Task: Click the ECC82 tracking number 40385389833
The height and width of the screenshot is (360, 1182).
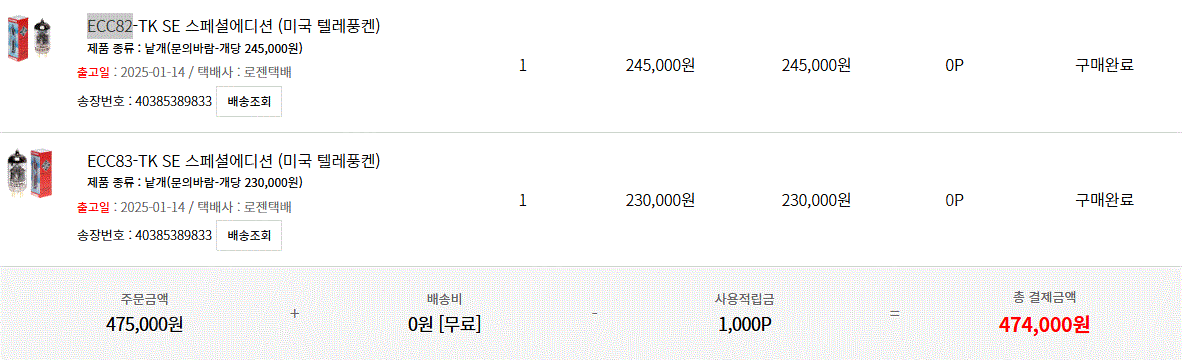Action: click(173, 102)
